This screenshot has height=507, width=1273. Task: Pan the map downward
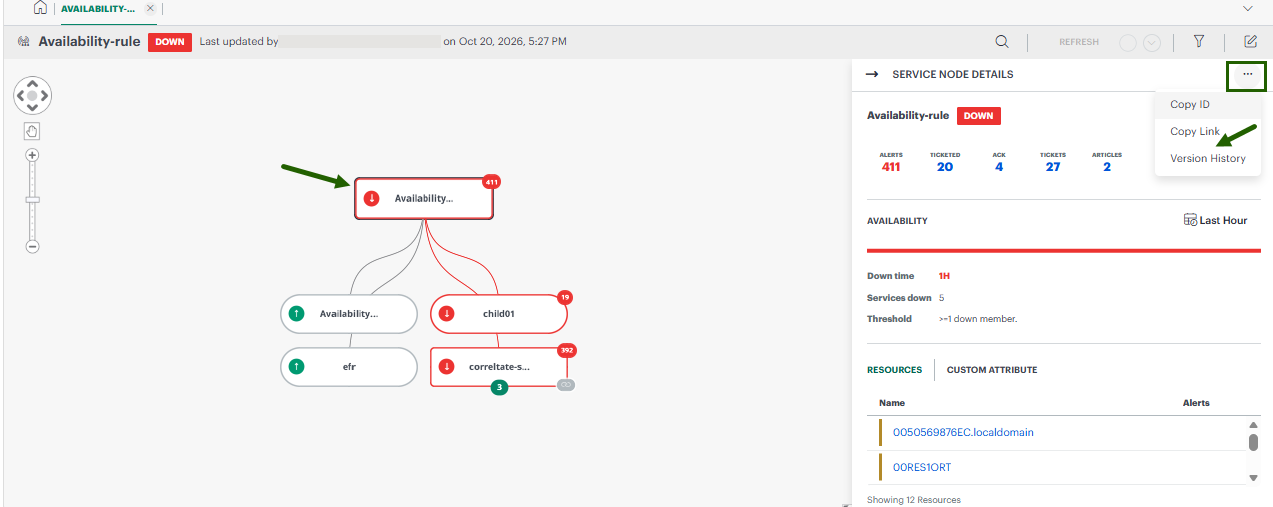point(32,107)
